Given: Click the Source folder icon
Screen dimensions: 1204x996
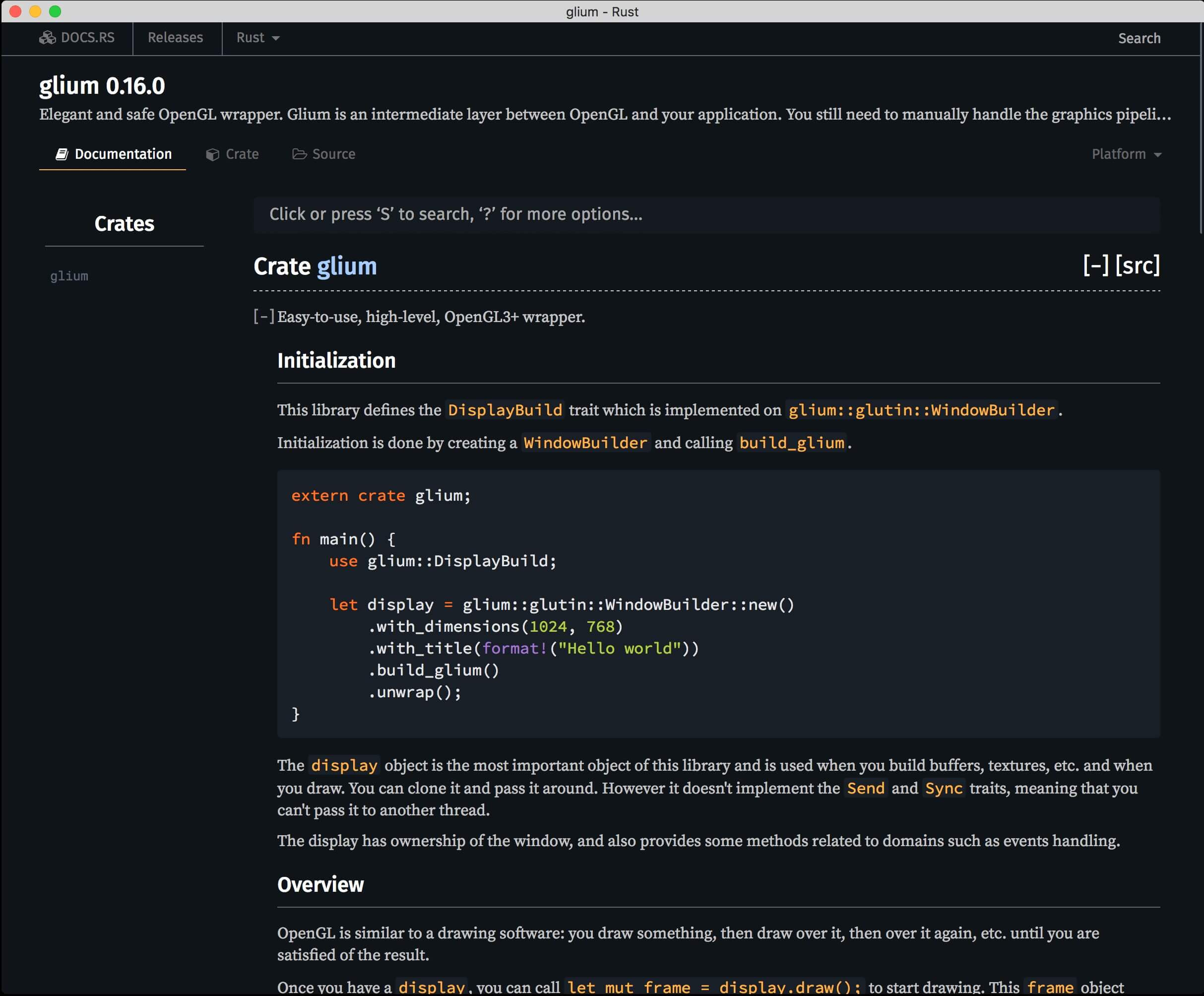Looking at the screenshot, I should (299, 154).
